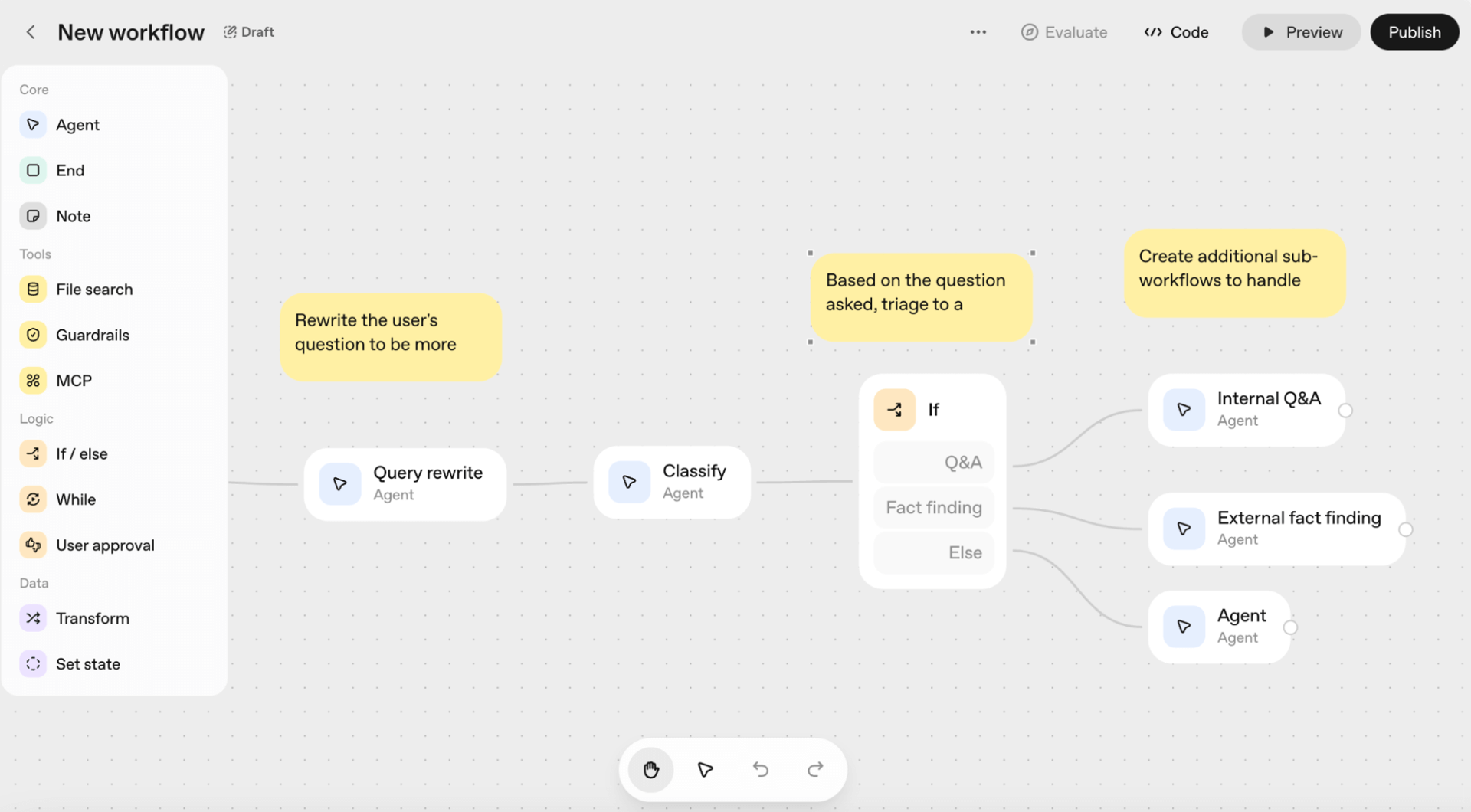
Task: Expand the Else branch in the If node
Action: (x=933, y=552)
